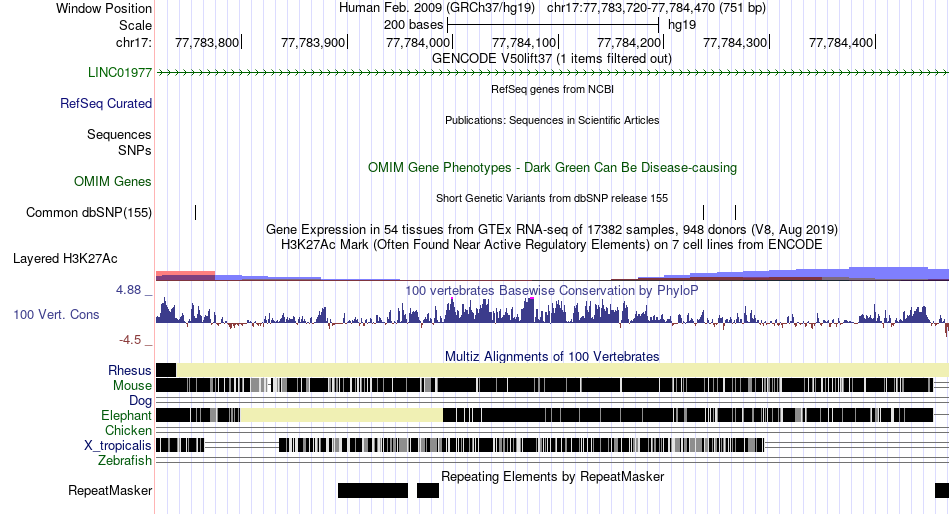Click the Publications: Sequences in Scientific Articles title
The height and width of the screenshot is (514, 950).
(x=552, y=120)
